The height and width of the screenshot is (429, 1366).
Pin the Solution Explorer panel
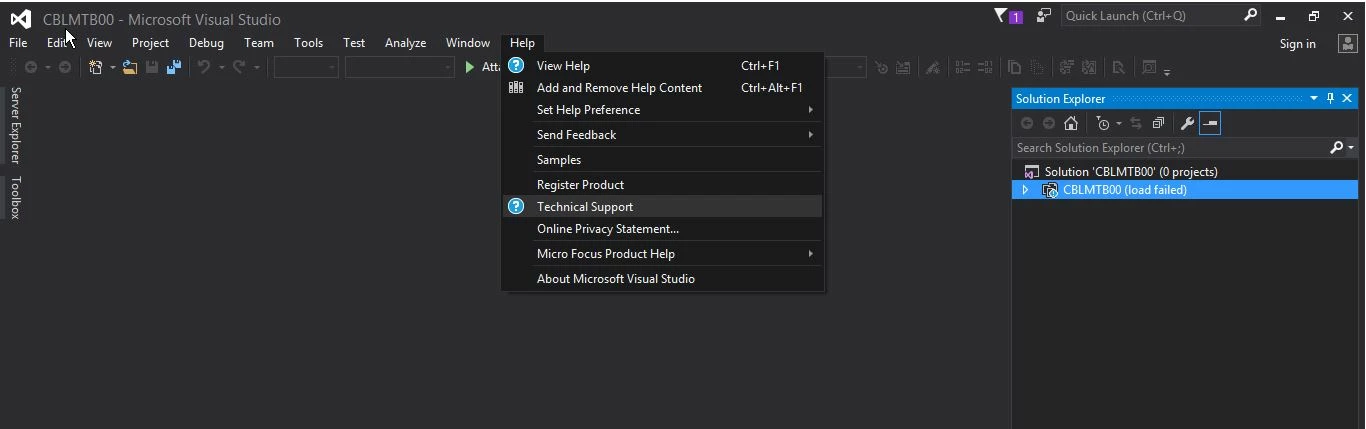[1330, 98]
